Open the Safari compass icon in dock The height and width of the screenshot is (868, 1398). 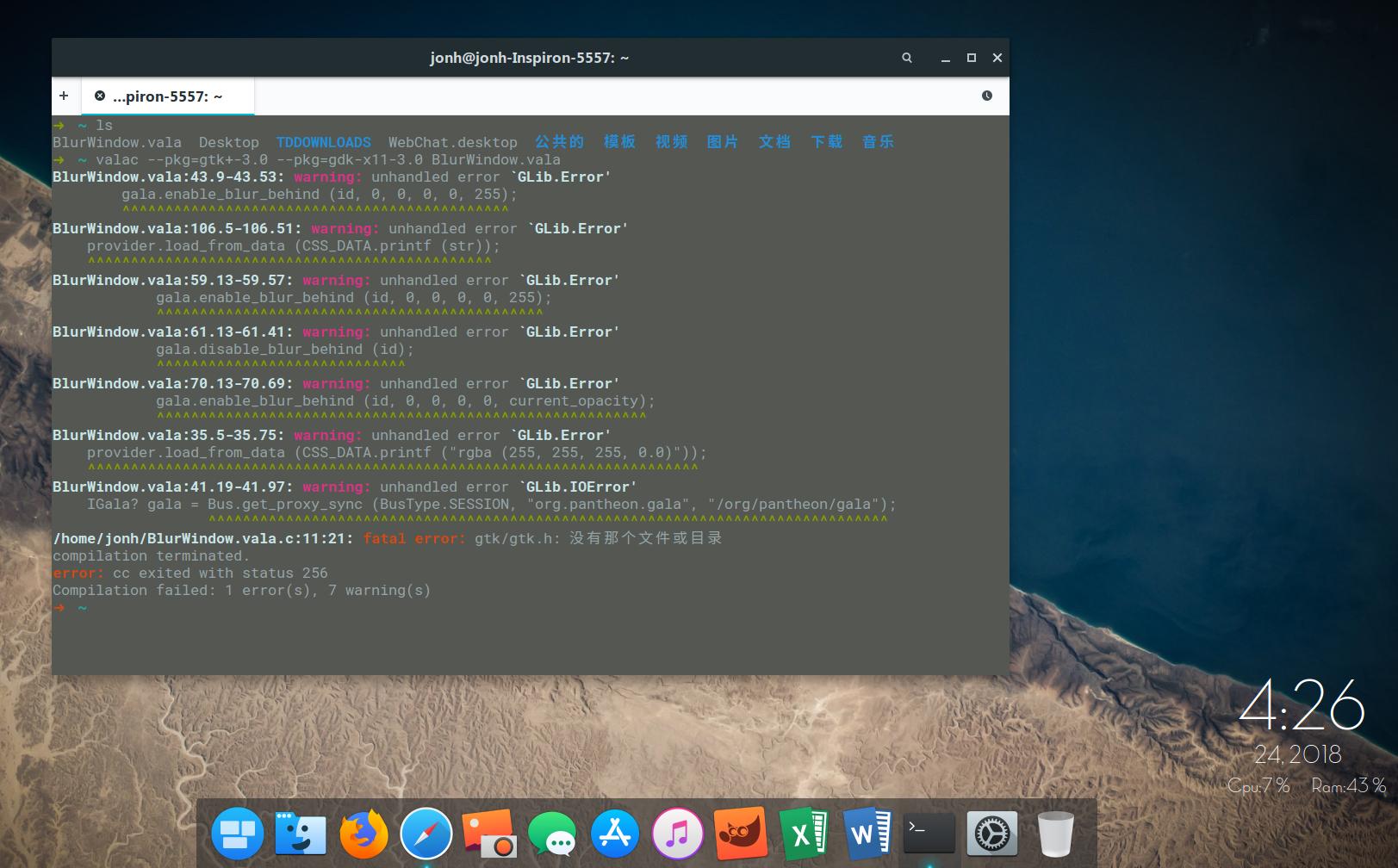426,834
